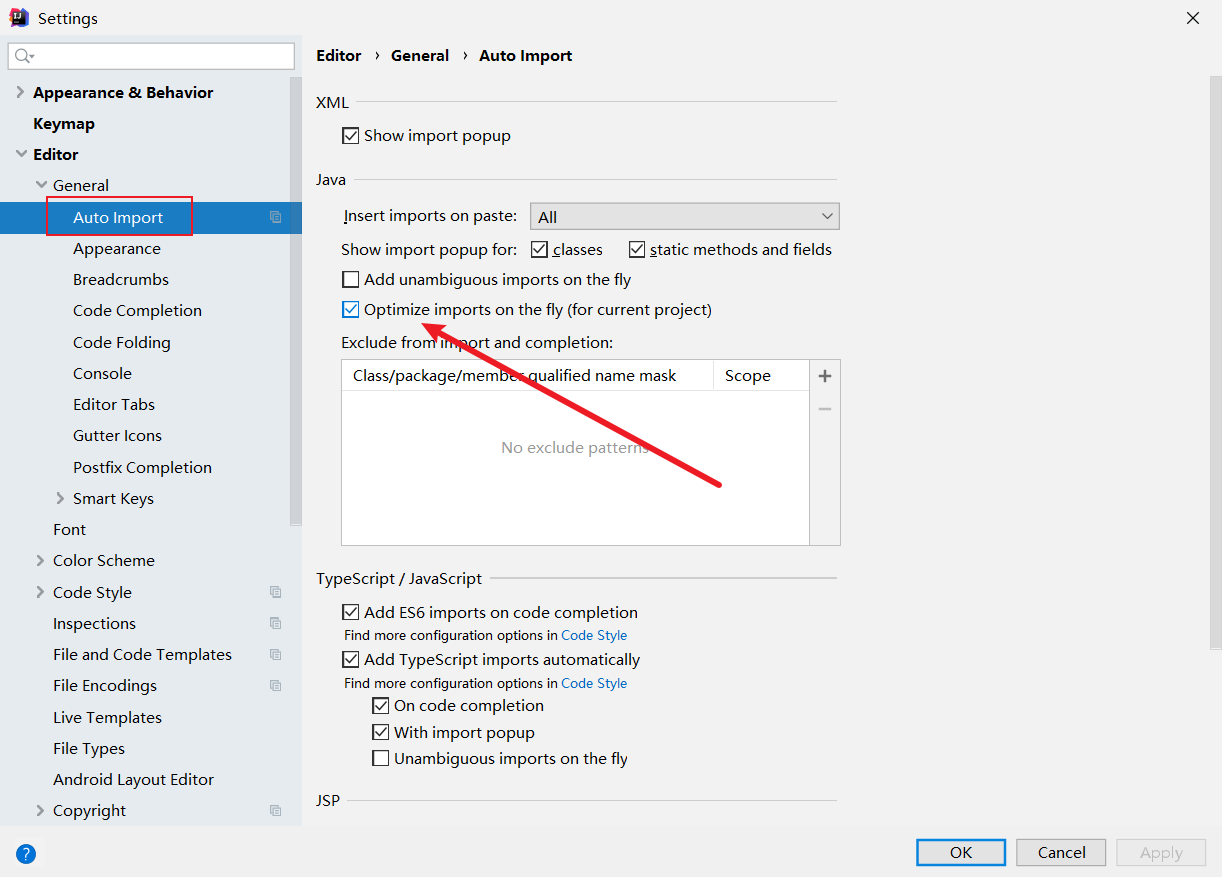Click the right panel vertical scrollbar

(1215, 360)
